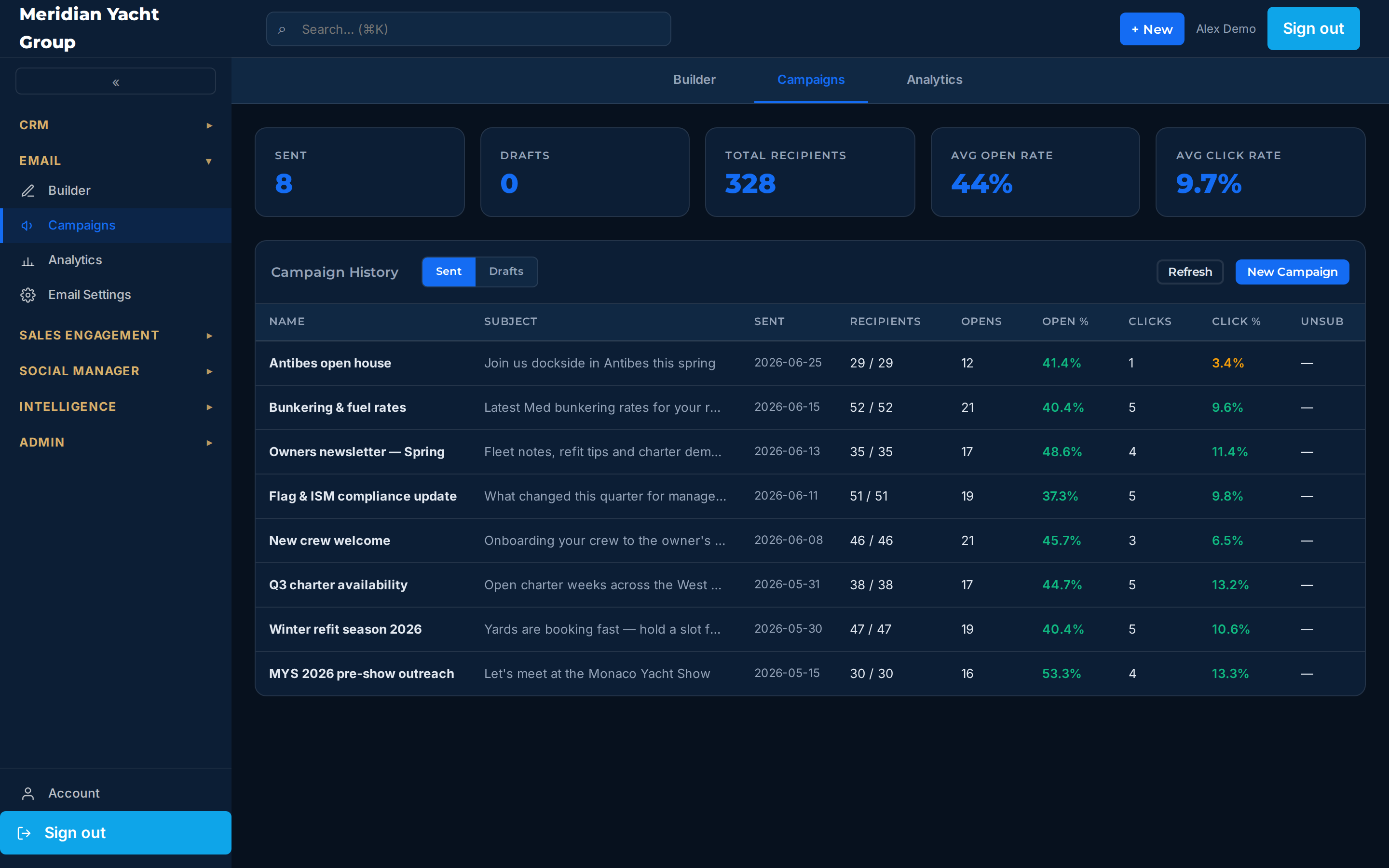
Task: Open the Builder top tab
Action: (694, 80)
